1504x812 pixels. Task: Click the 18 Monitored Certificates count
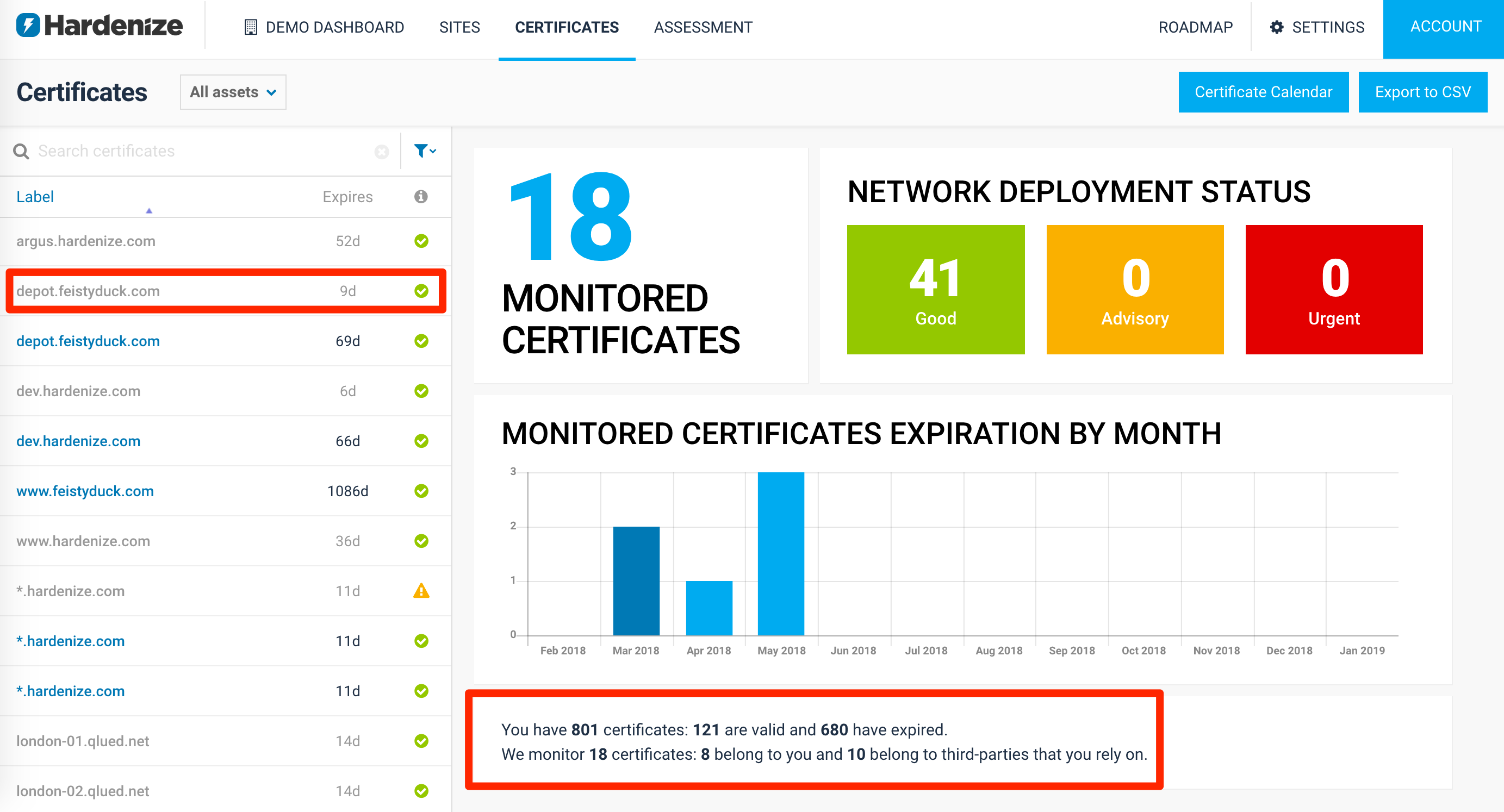coord(570,216)
